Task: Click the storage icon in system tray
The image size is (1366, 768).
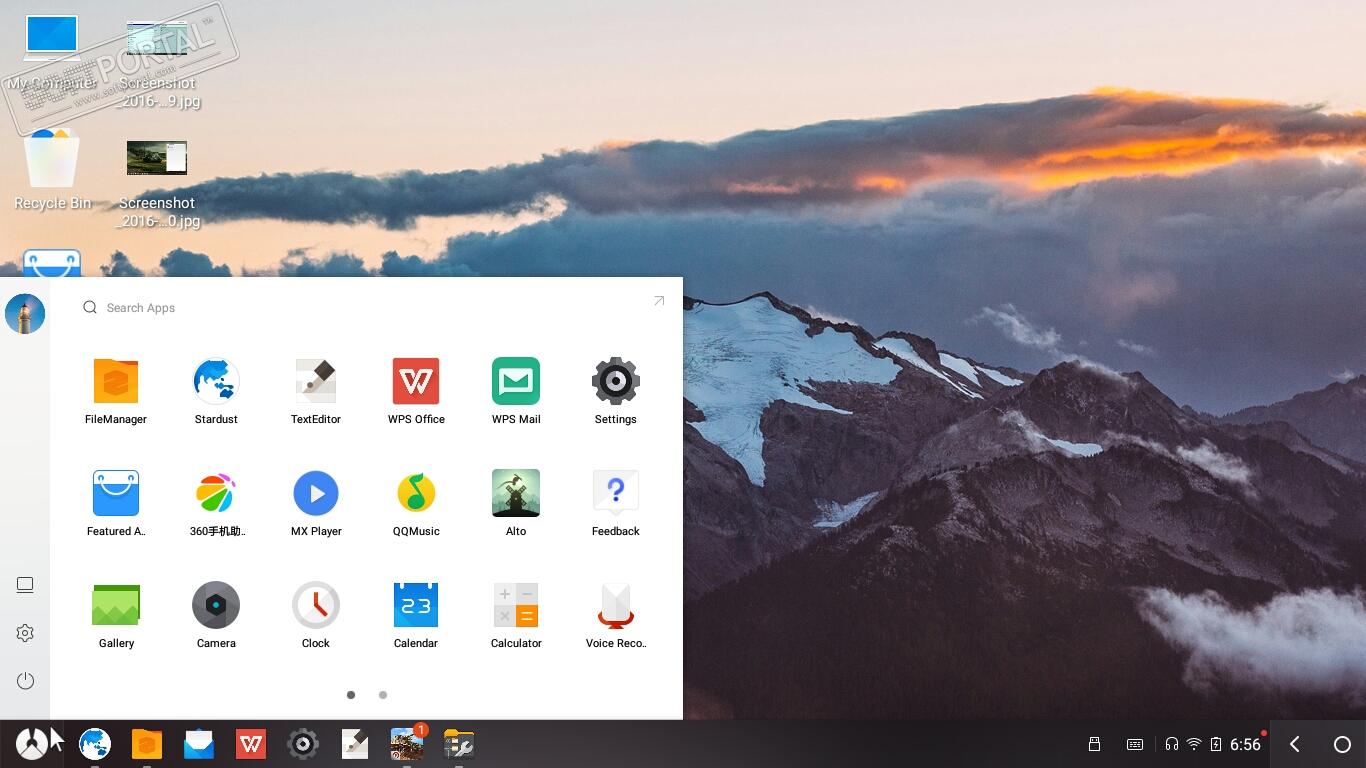Action: tap(1094, 744)
